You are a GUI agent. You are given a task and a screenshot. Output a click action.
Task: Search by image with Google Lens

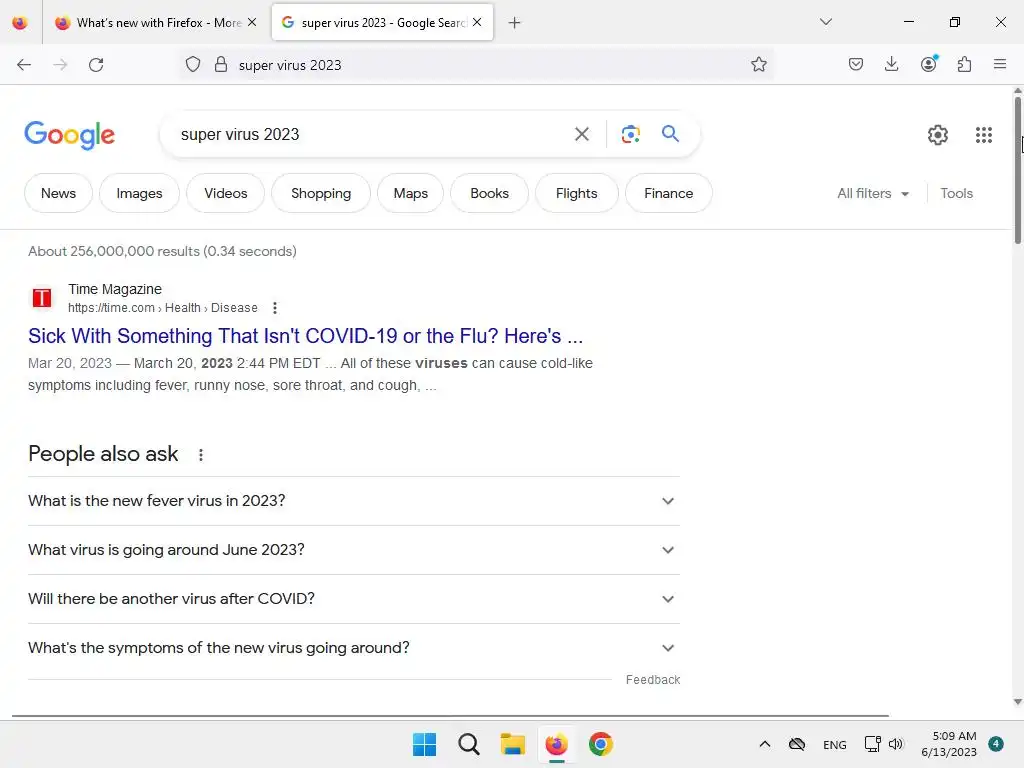pyautogui.click(x=630, y=134)
